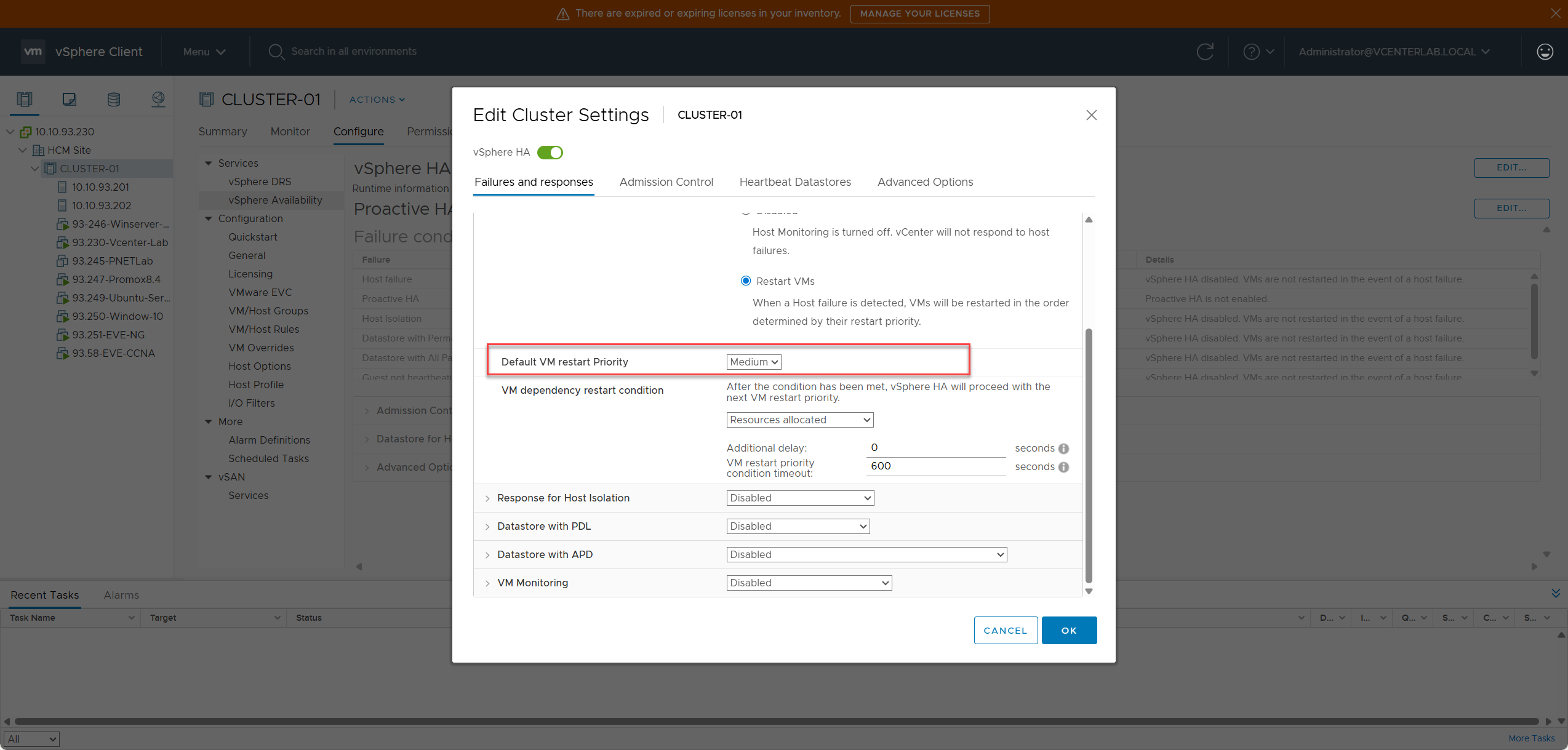Click the MANAGE YOUR LICENSES button
This screenshot has width=1568, height=750.
point(919,14)
